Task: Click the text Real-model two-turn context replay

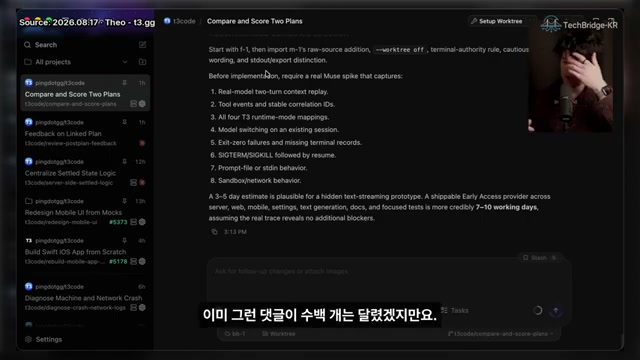Action: point(273,92)
